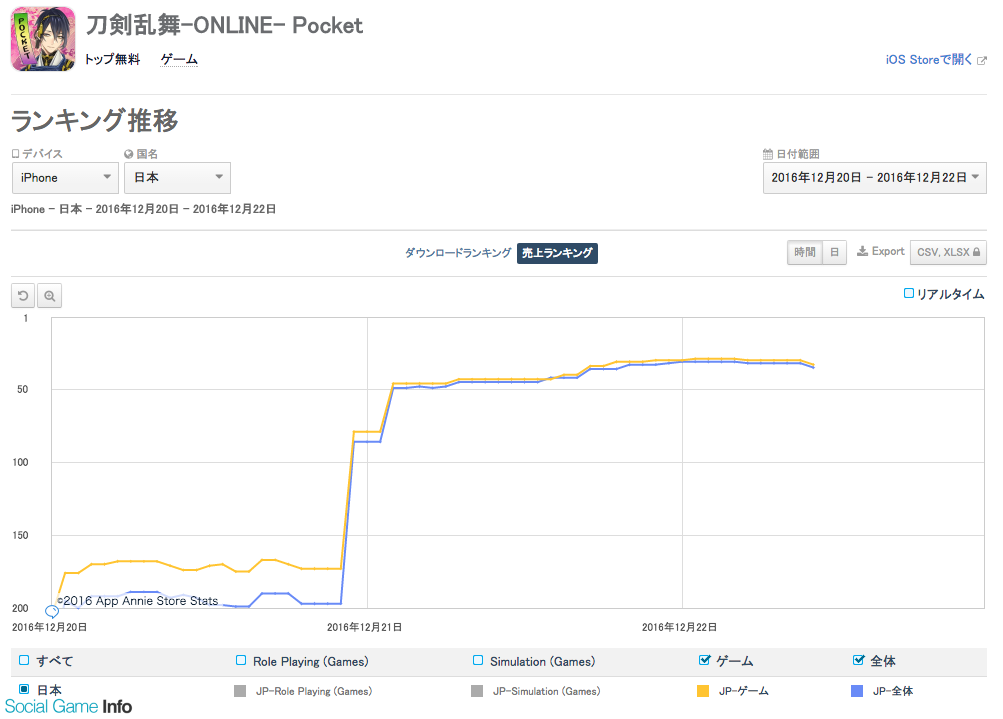
Task: Click the JP-Simulation (Games) legend label
Action: (546, 691)
